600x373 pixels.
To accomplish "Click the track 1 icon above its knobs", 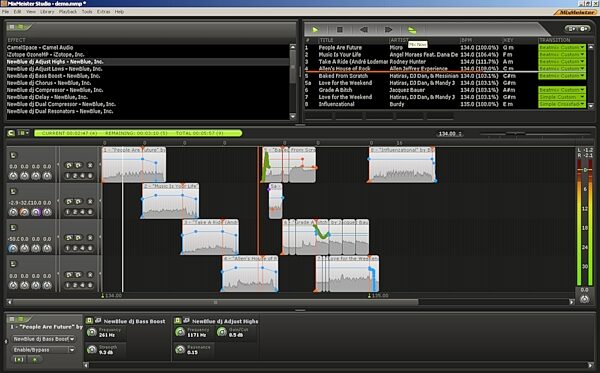I will point(13,155).
